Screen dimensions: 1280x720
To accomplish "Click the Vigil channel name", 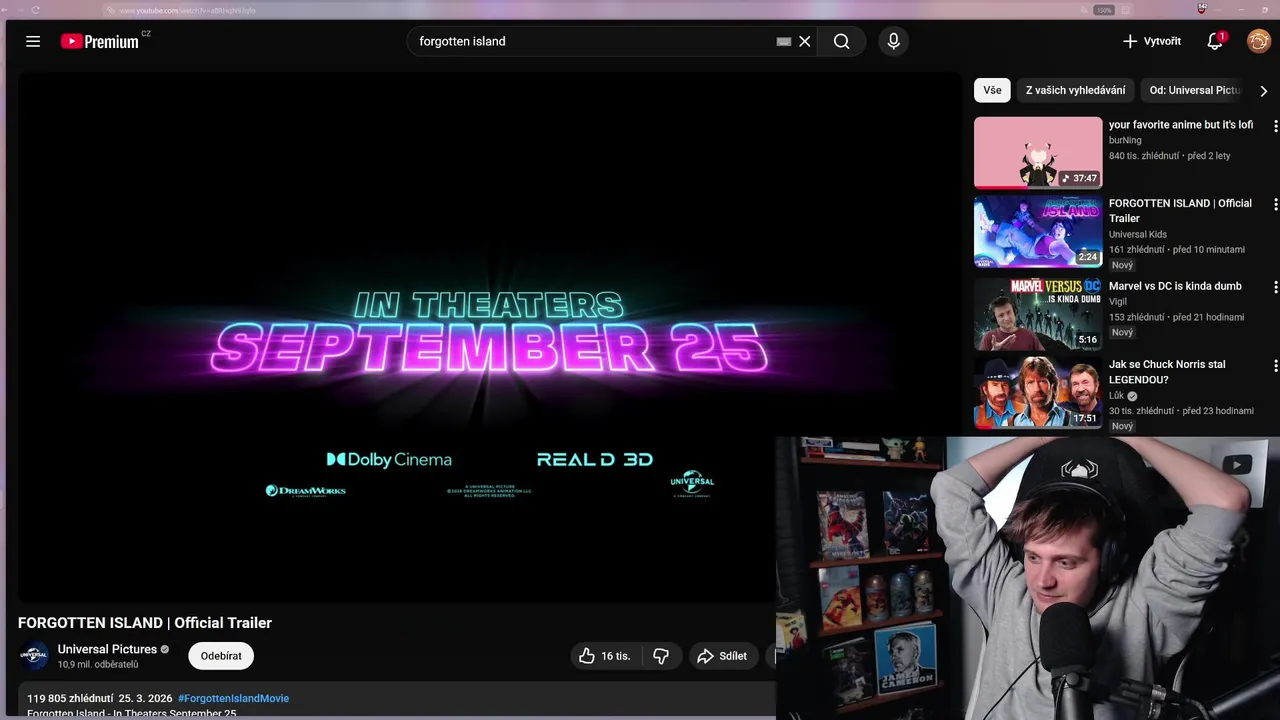I will [x=1118, y=301].
